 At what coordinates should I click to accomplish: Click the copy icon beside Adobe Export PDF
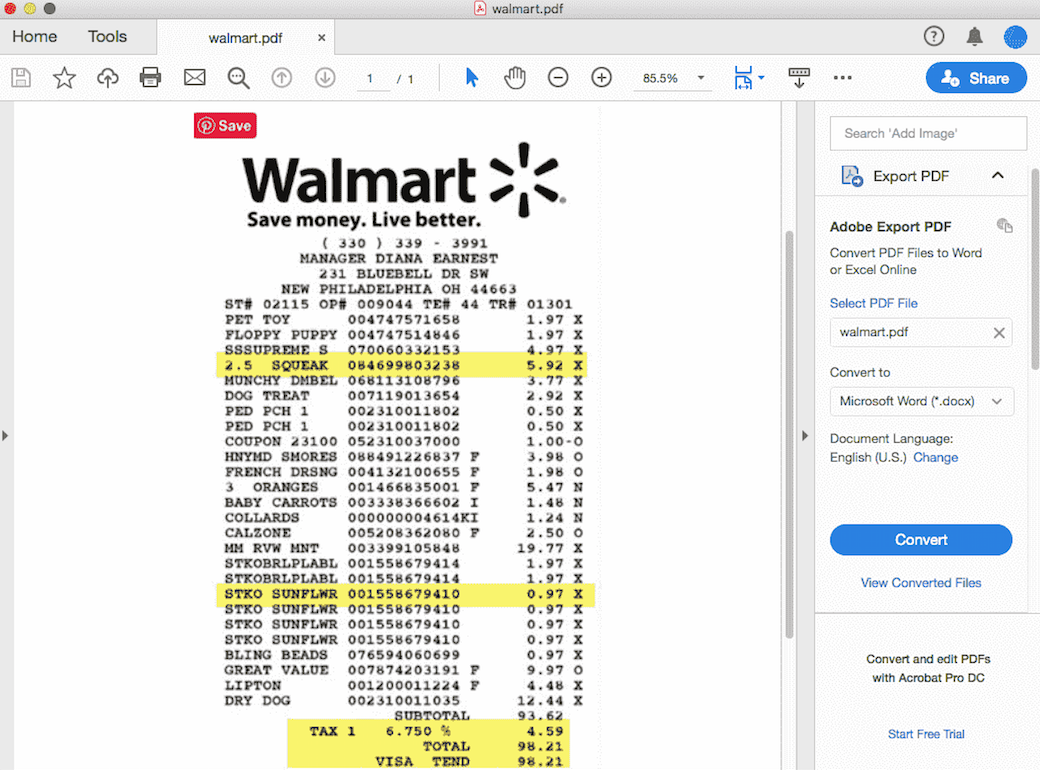click(1004, 225)
